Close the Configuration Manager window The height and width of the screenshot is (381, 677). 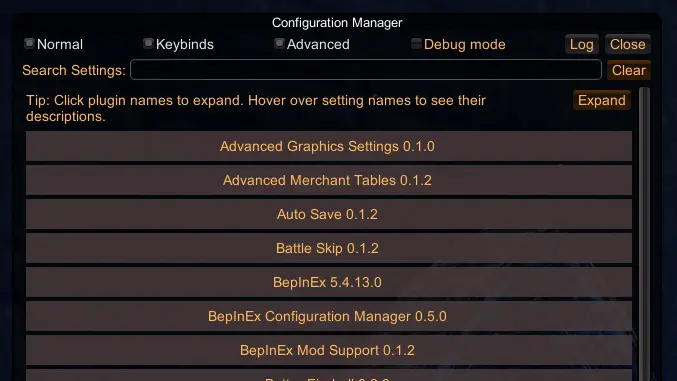627,44
